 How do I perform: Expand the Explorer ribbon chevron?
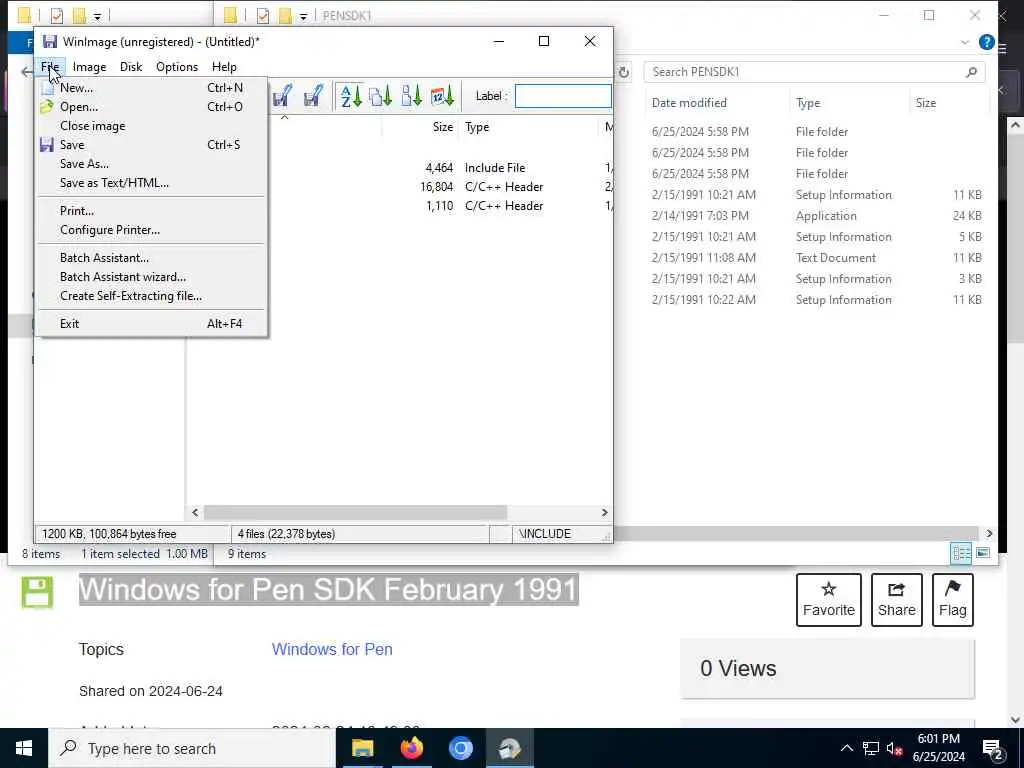point(965,42)
